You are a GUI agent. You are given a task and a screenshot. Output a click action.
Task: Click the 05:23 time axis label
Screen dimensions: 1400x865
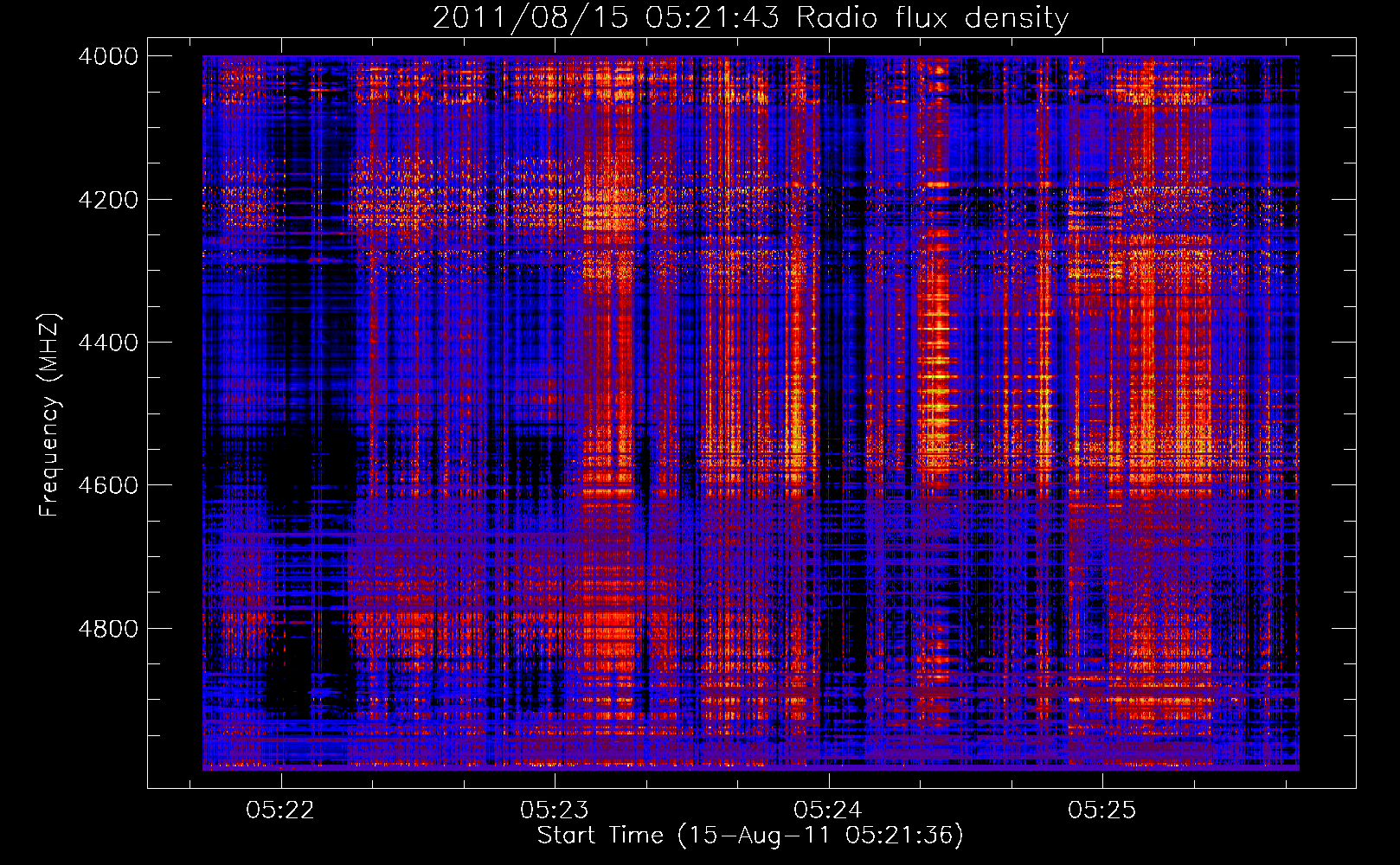pyautogui.click(x=554, y=810)
